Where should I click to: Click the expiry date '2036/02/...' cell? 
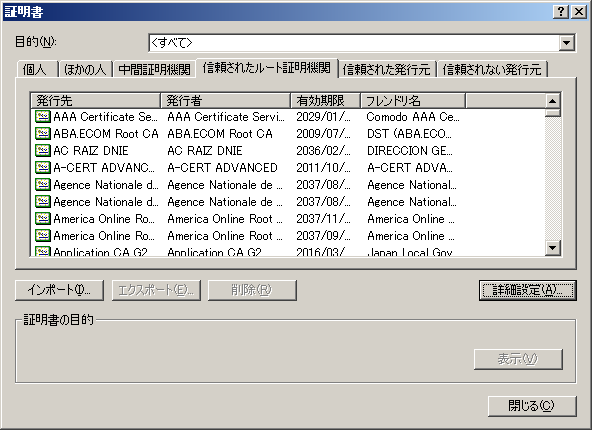pyautogui.click(x=323, y=151)
